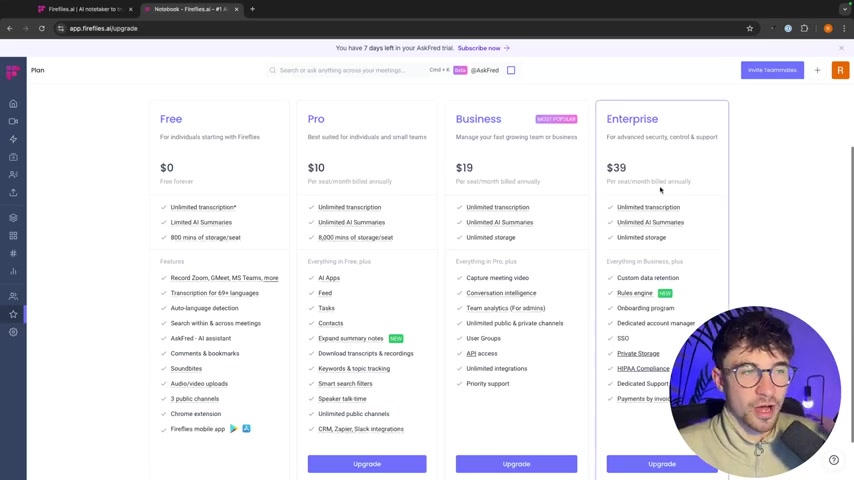Click the App Store icon
This screenshot has width=854, height=480.
point(246,429)
